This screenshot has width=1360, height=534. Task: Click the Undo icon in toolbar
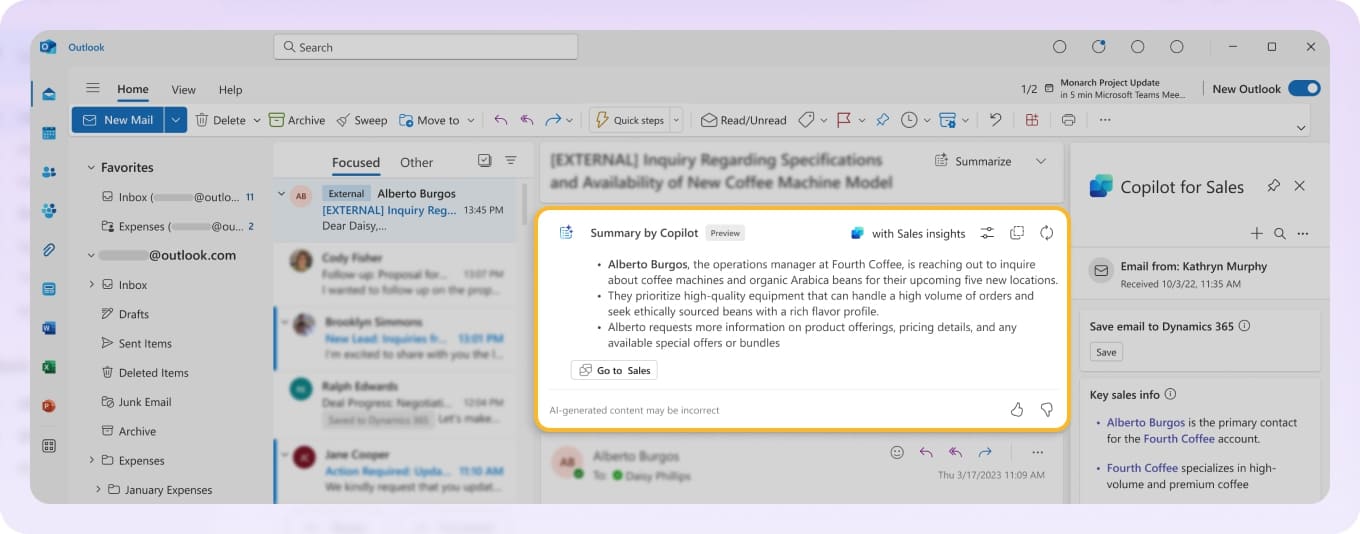point(995,120)
